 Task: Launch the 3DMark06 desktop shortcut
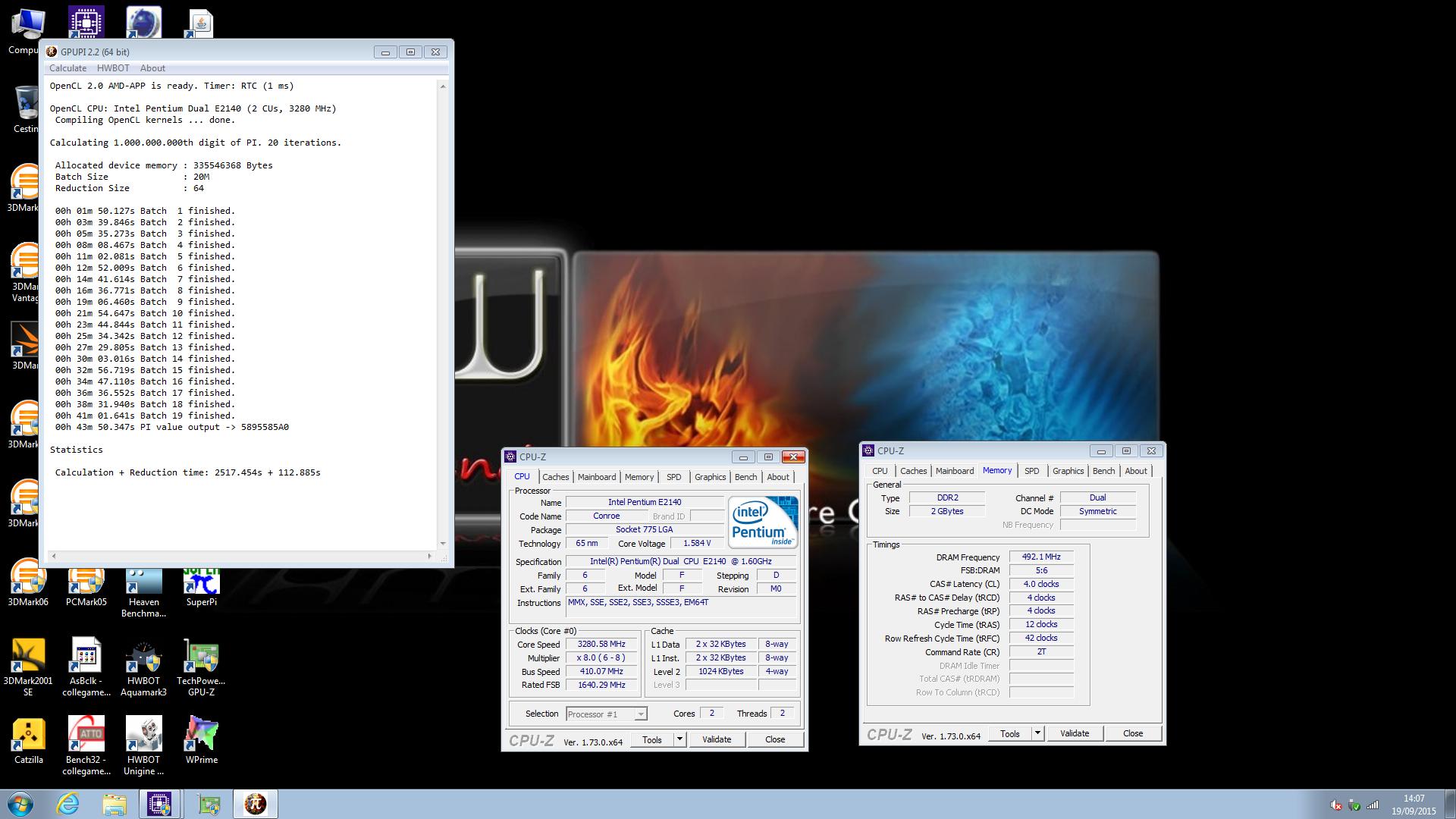click(x=28, y=582)
